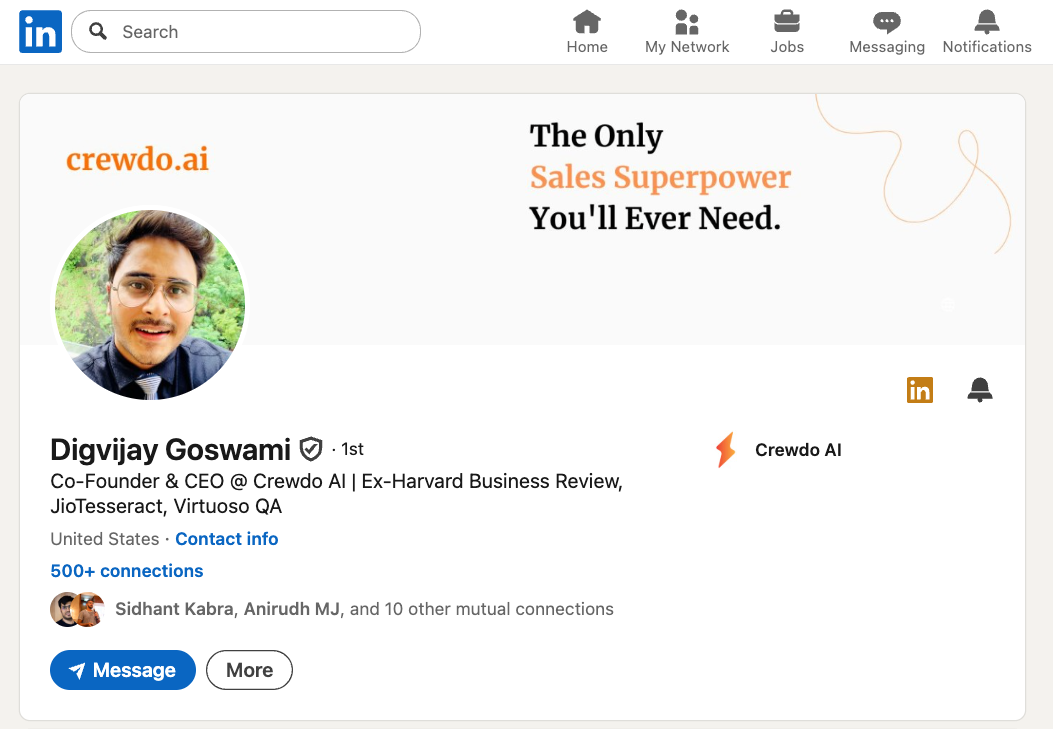Click the Co-Founder & CEO headline text
This screenshot has height=729, width=1053.
point(336,493)
